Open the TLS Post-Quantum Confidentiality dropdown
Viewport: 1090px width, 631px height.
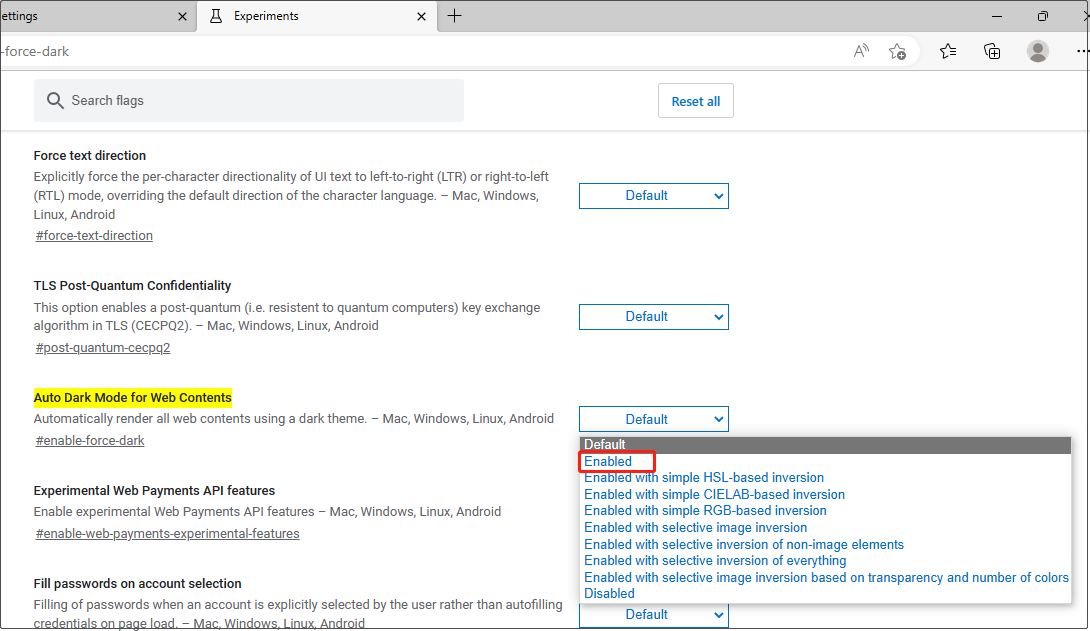point(653,316)
